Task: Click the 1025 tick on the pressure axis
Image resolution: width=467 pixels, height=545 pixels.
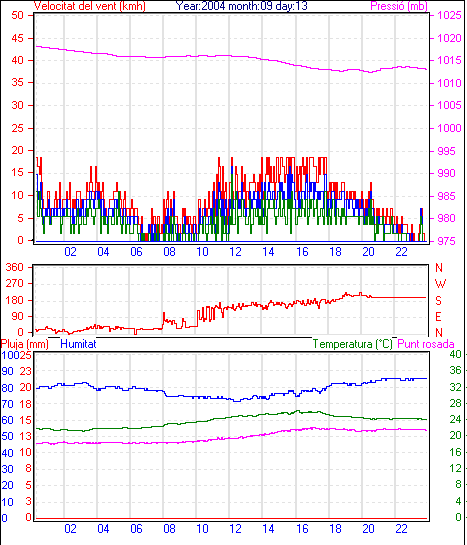Action: 449,15
